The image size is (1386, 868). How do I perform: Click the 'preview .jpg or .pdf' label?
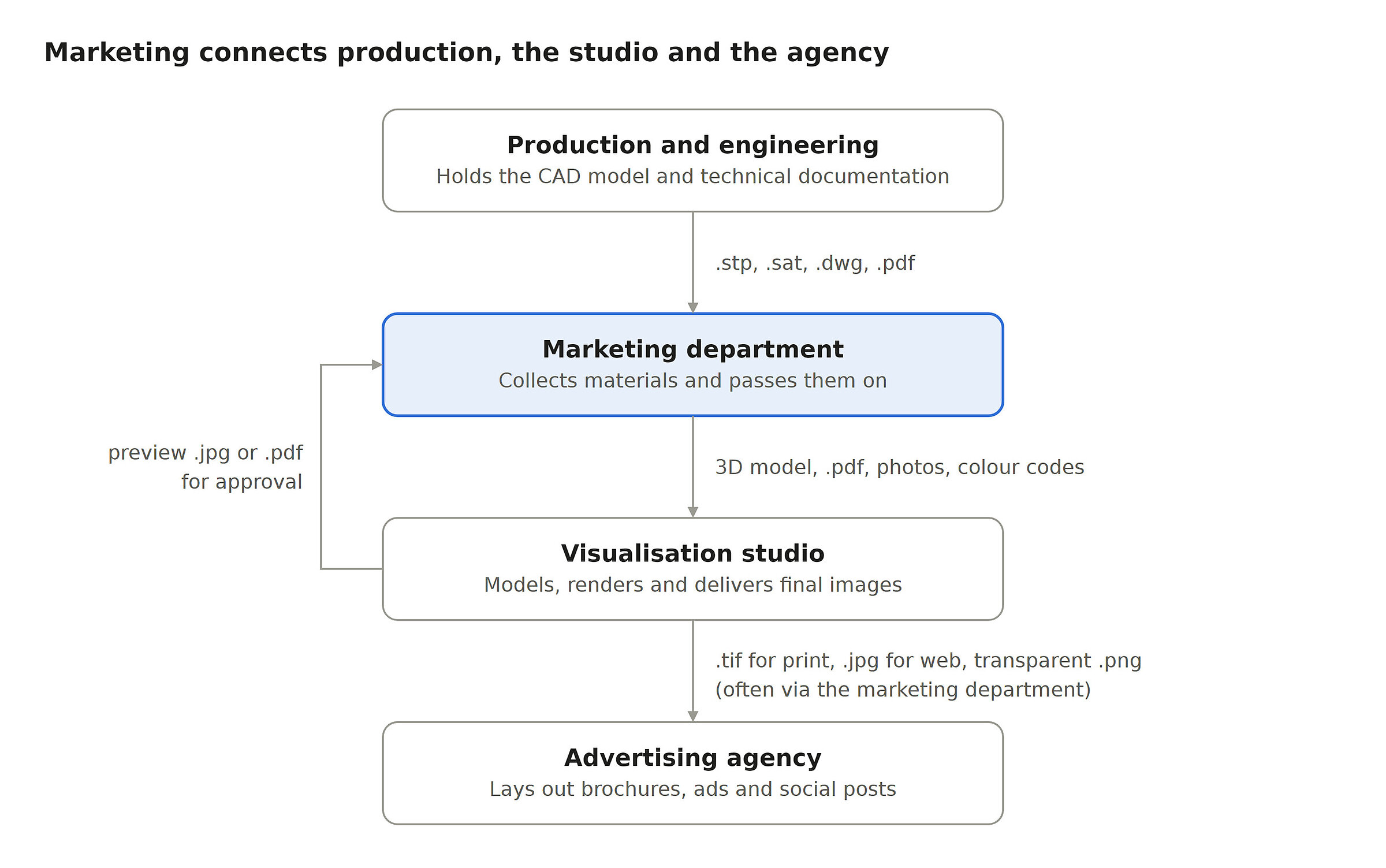coord(206,453)
